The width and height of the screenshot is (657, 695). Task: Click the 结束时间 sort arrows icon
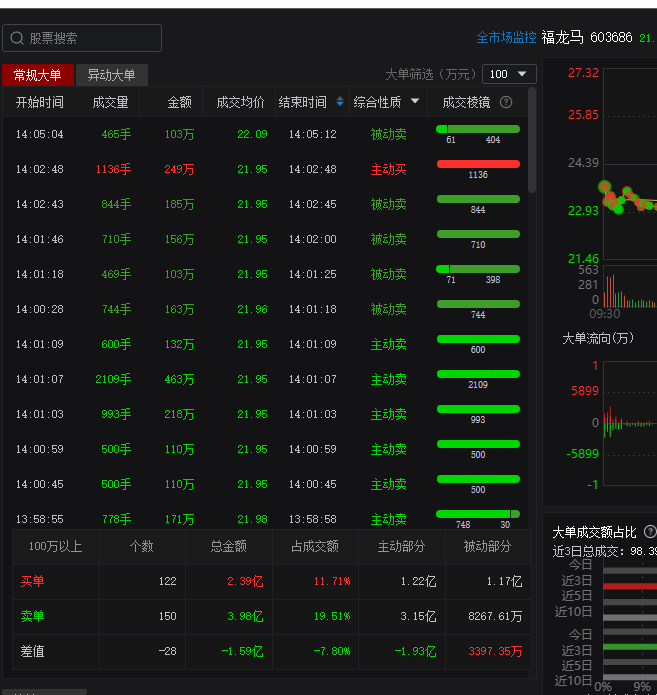tap(340, 102)
